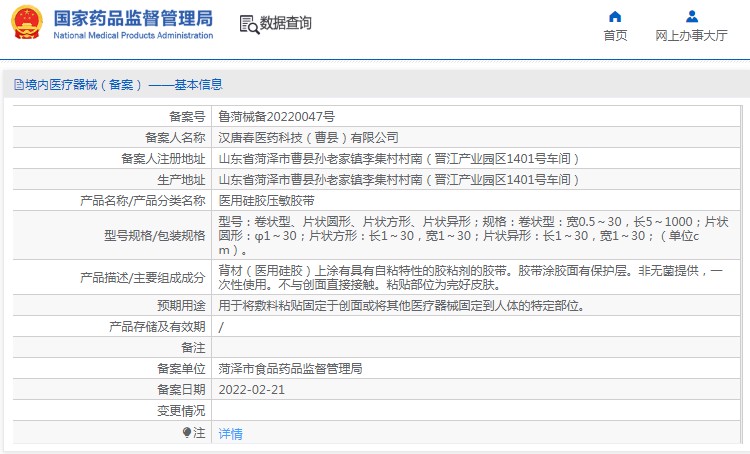Select filing authority 菏泽市食品药品监督管理局
This screenshot has height=454, width=750.
(290, 369)
